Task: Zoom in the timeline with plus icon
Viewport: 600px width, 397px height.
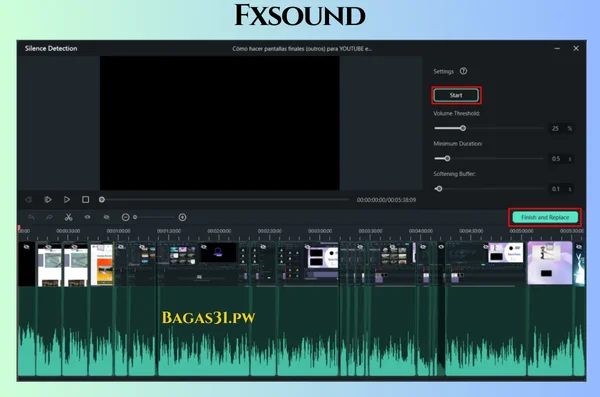Action: pyautogui.click(x=183, y=217)
